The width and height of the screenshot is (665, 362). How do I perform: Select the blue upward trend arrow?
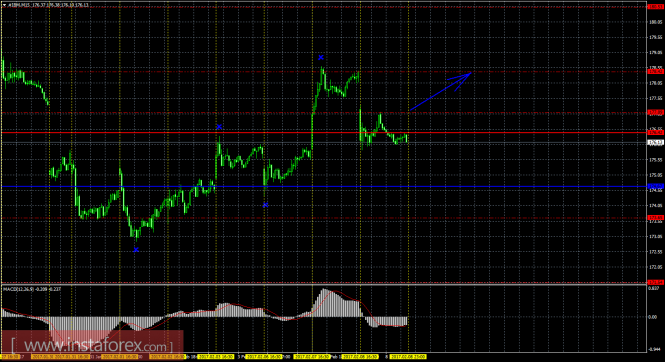[x=440, y=91]
